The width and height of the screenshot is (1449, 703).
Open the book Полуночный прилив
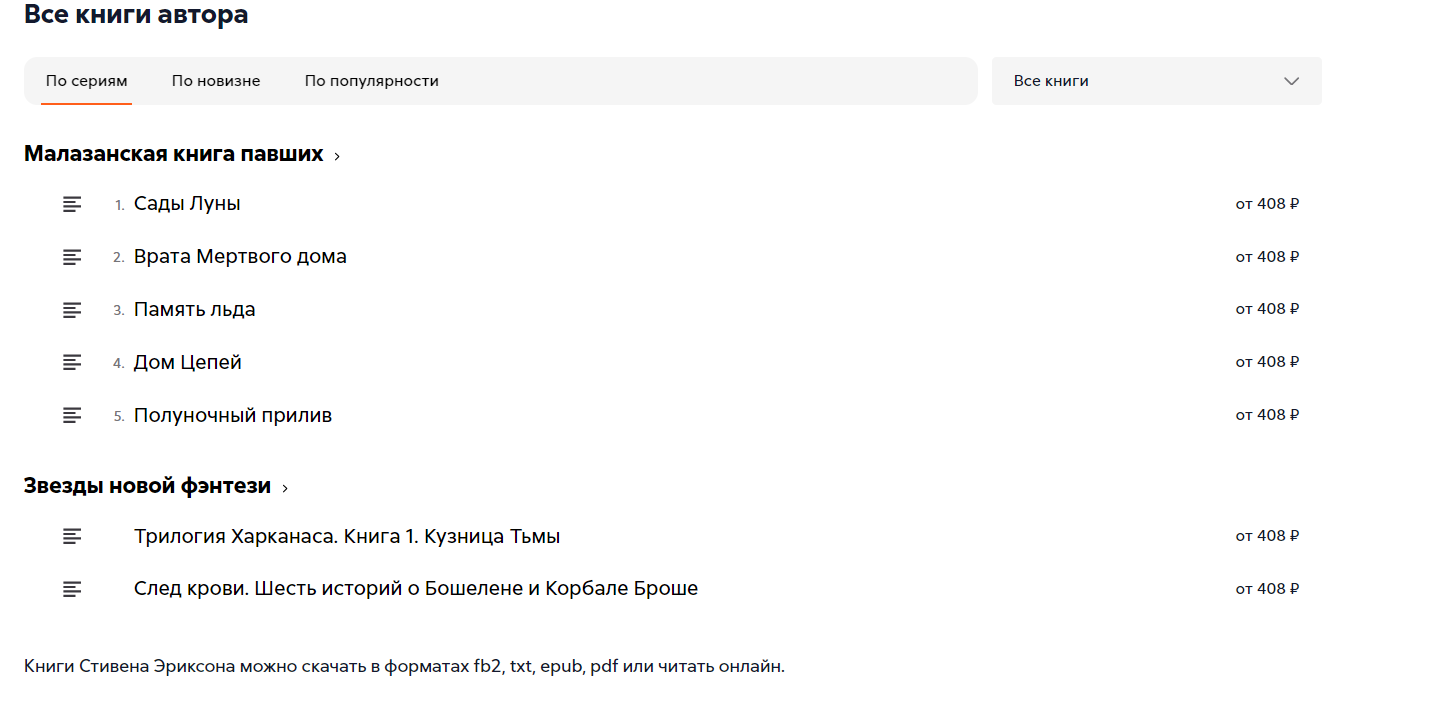pos(233,415)
